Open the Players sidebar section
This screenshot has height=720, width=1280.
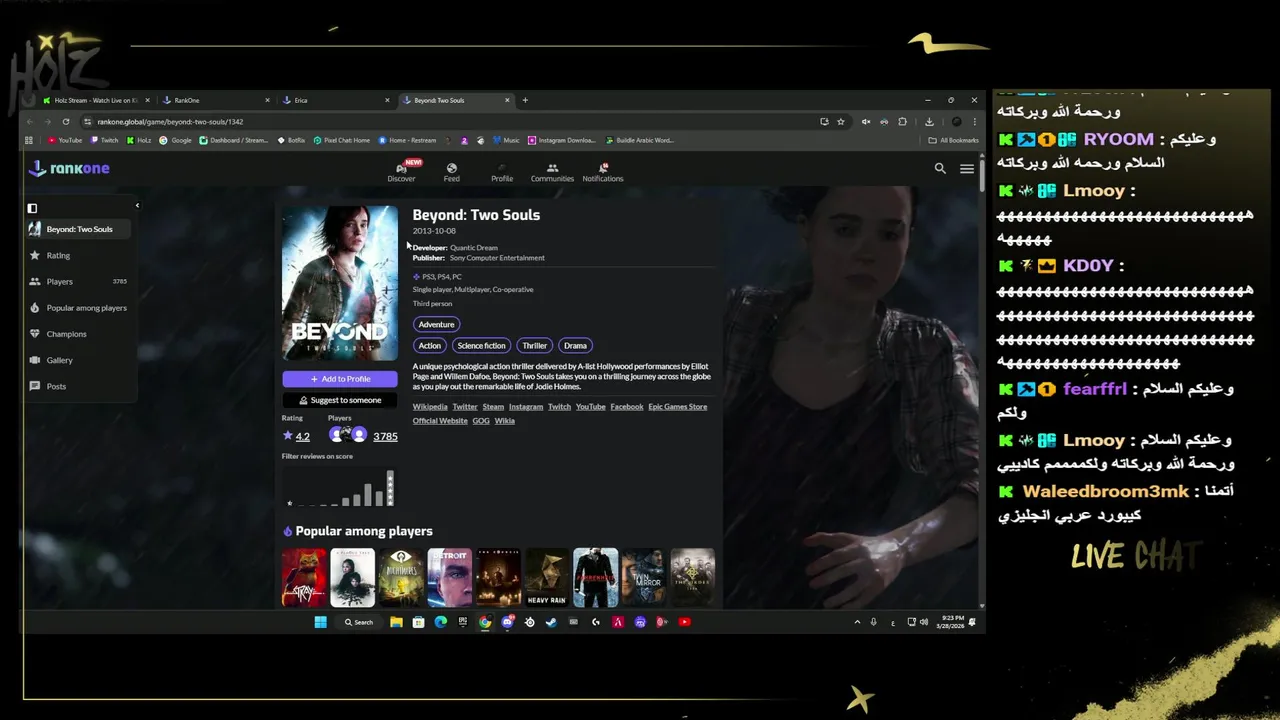tap(80, 281)
